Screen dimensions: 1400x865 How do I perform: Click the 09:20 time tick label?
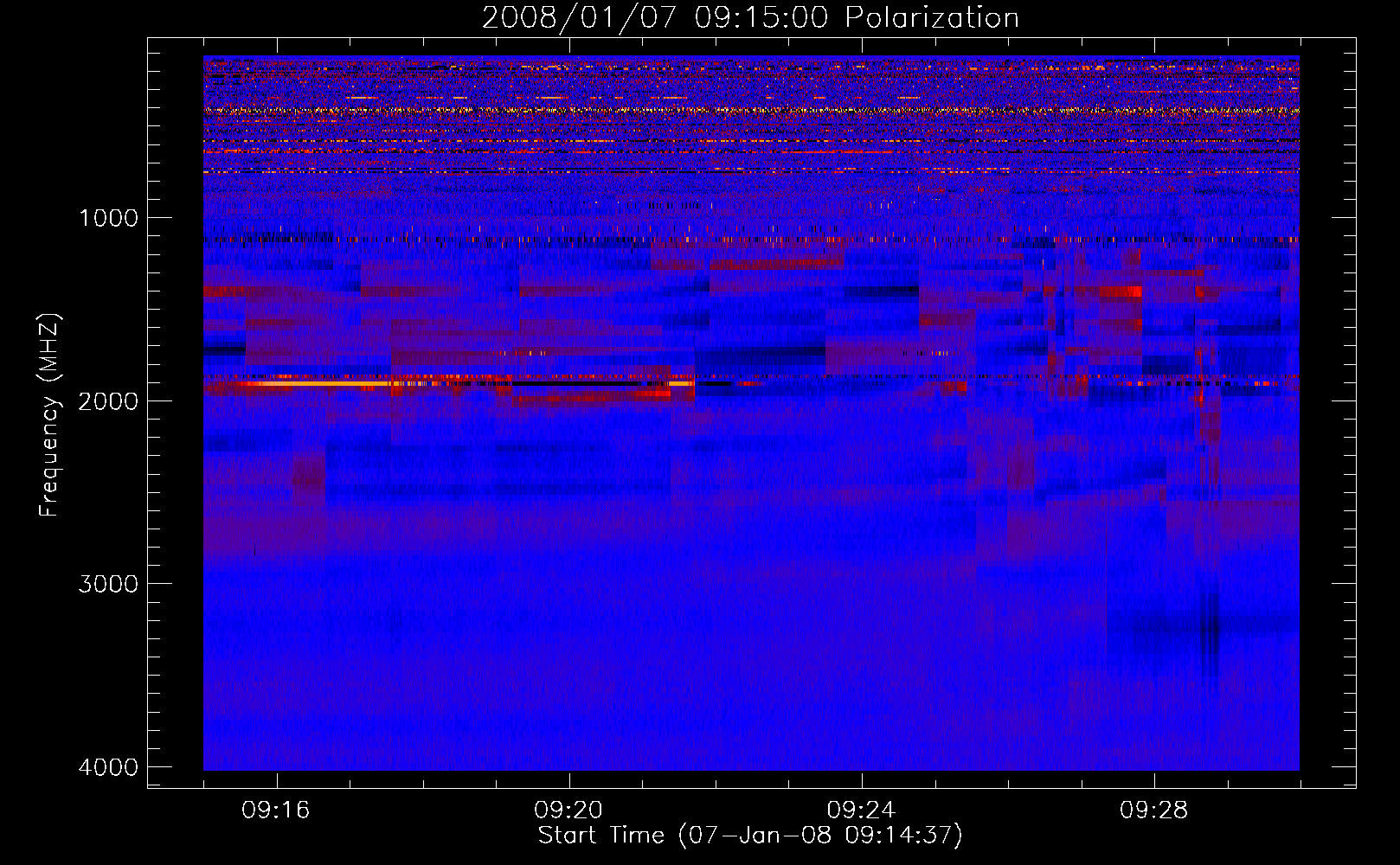[x=568, y=811]
